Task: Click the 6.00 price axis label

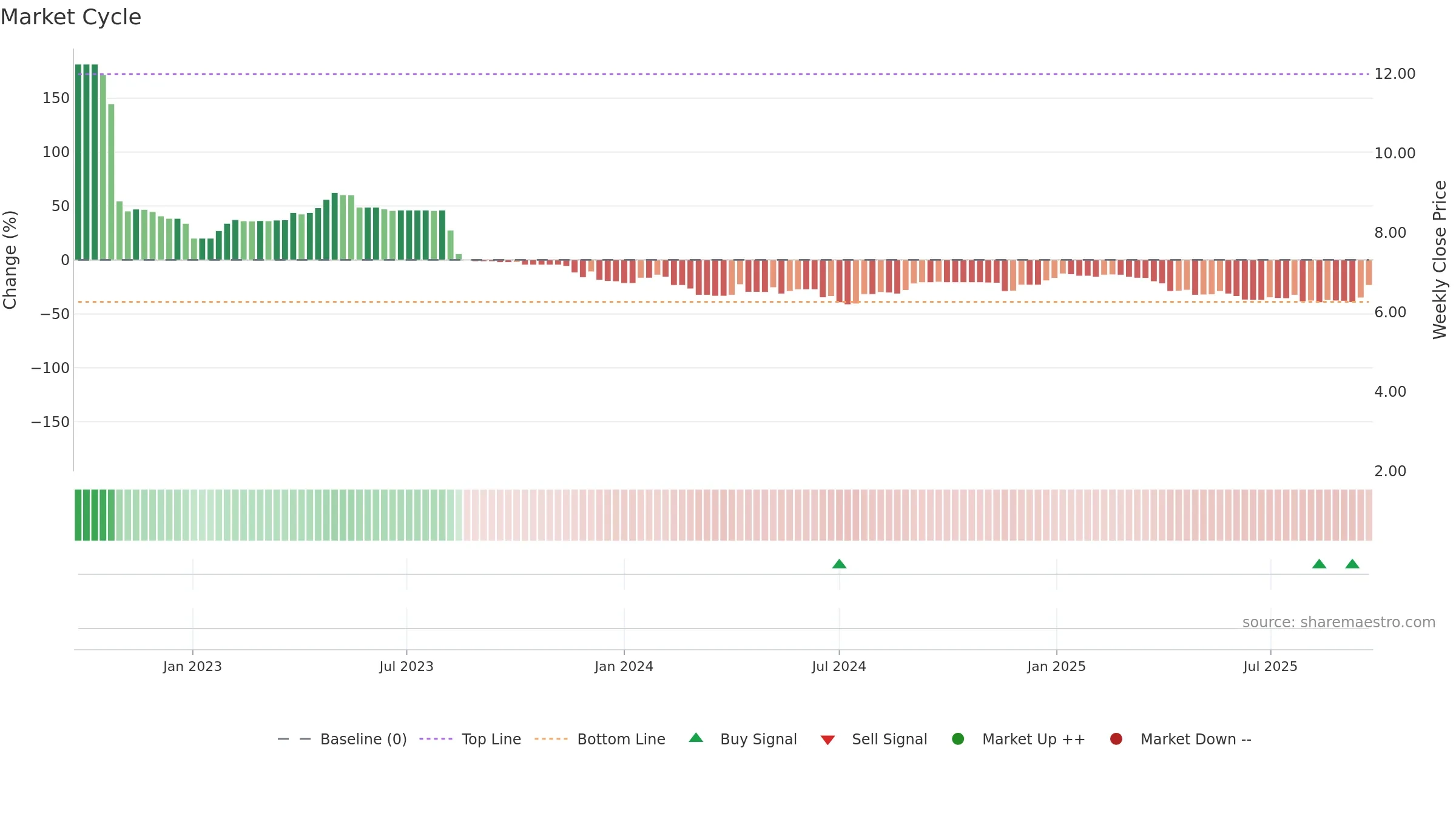Action: (1390, 312)
